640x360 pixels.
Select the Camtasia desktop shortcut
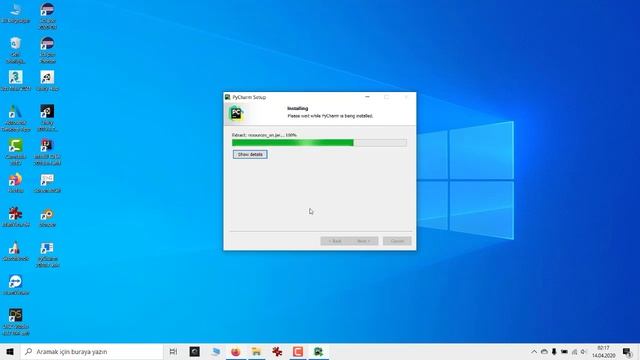click(16, 152)
